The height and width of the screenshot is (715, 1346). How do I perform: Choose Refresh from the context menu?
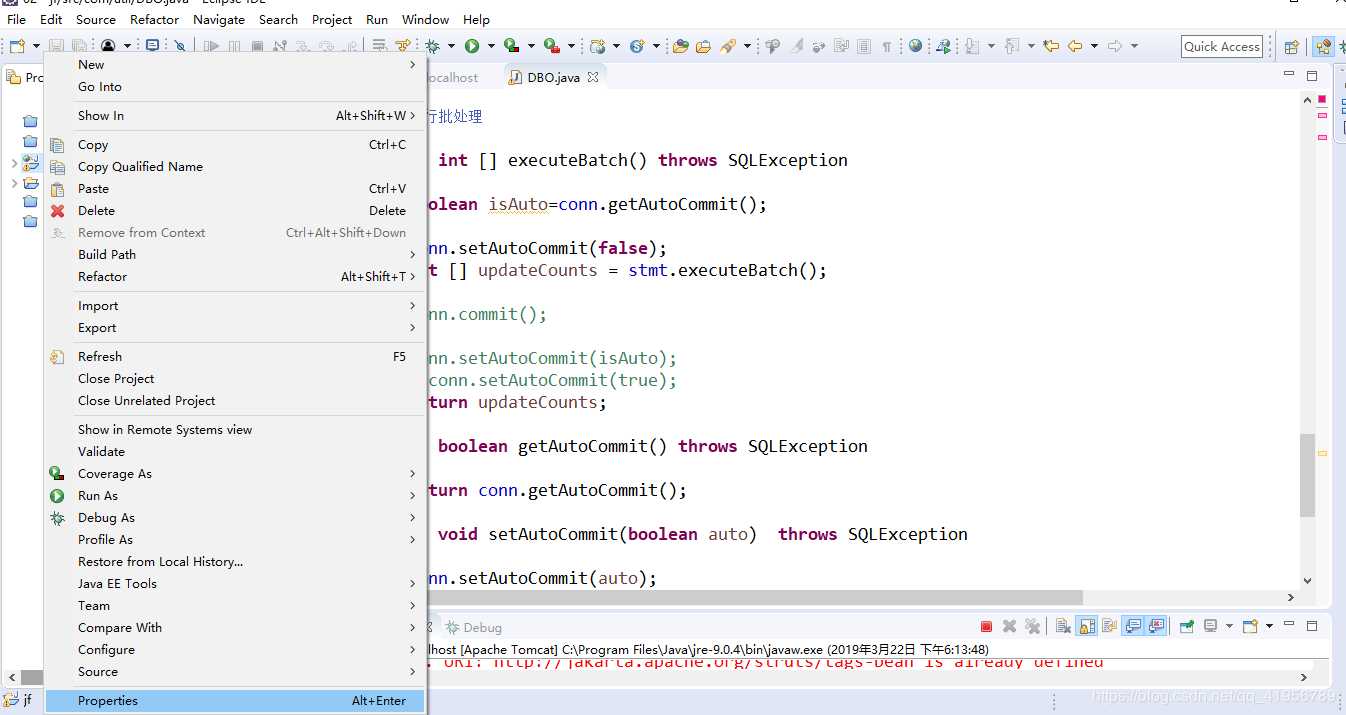click(x=235, y=356)
